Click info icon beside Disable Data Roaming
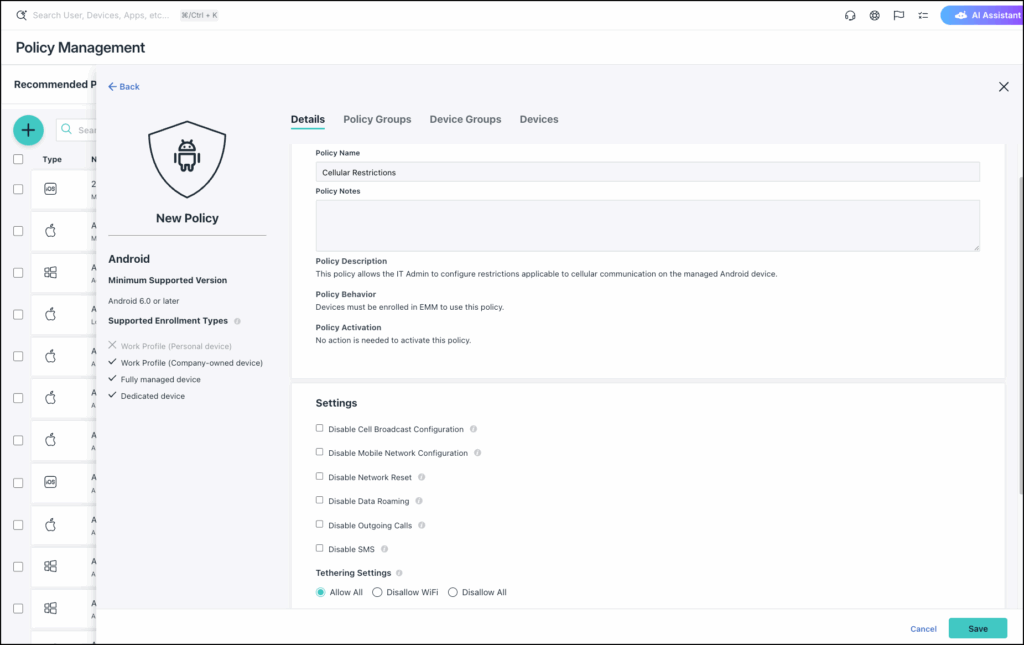This screenshot has height=645, width=1024. [x=419, y=501]
